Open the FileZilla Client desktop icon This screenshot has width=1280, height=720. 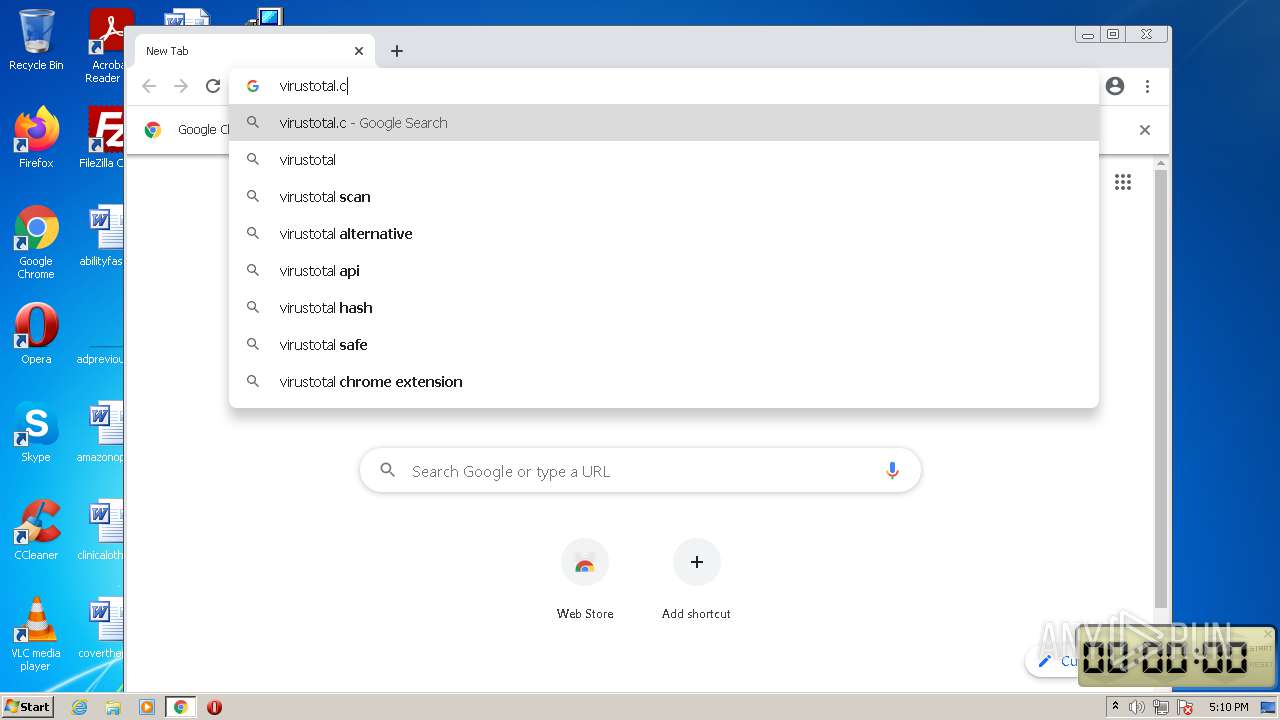pyautogui.click(x=101, y=138)
